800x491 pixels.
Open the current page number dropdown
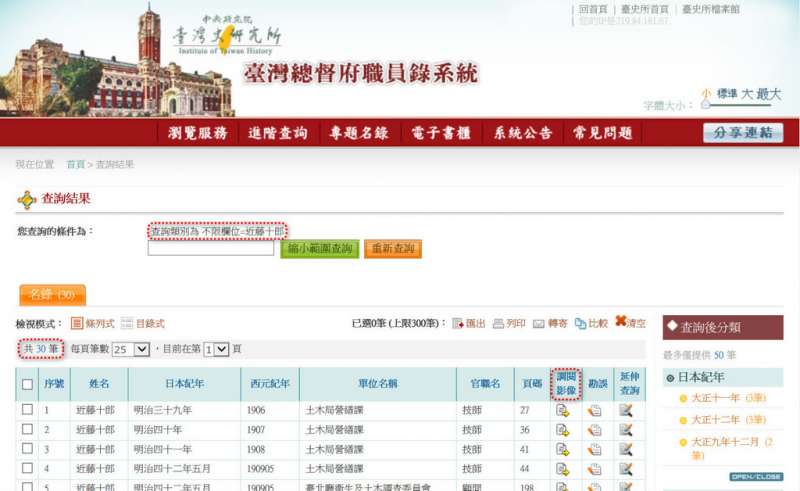point(216,349)
